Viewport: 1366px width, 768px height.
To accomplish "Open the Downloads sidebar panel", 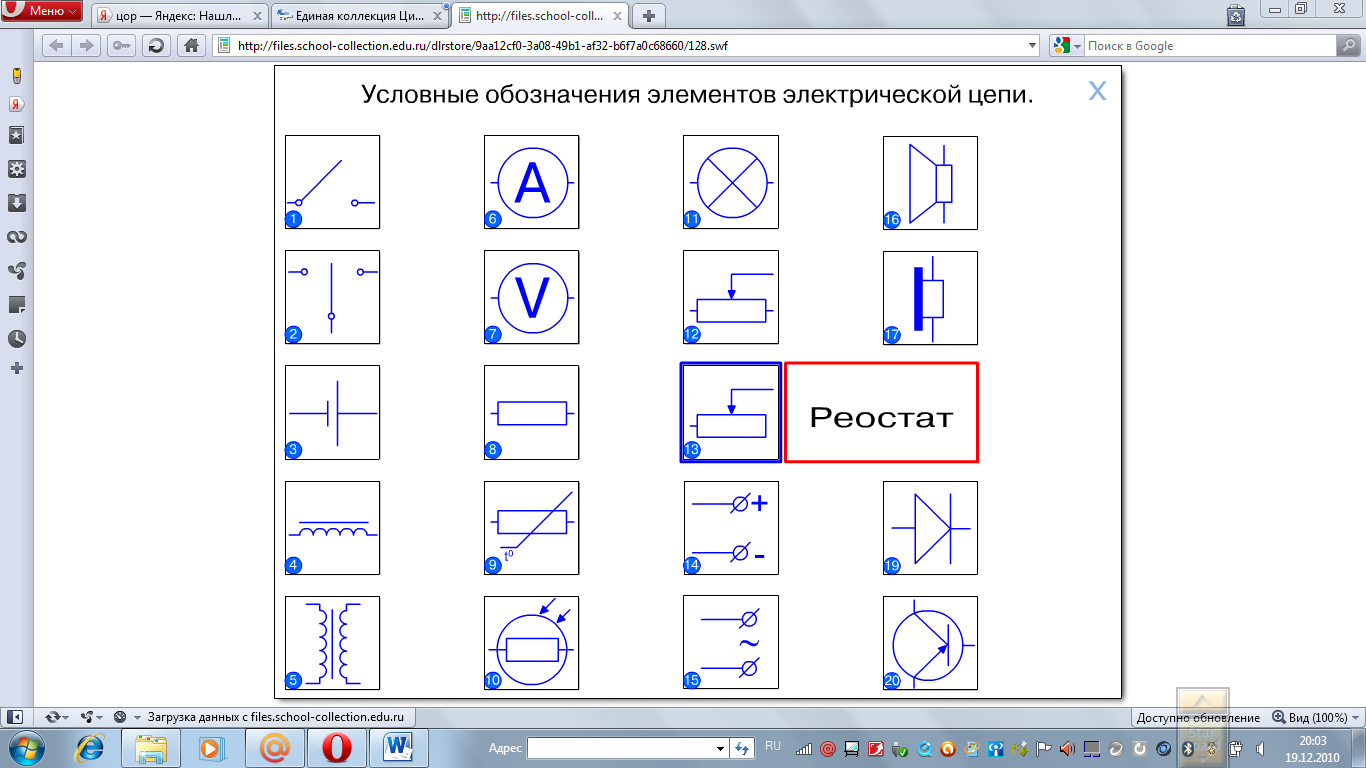I will (16, 203).
